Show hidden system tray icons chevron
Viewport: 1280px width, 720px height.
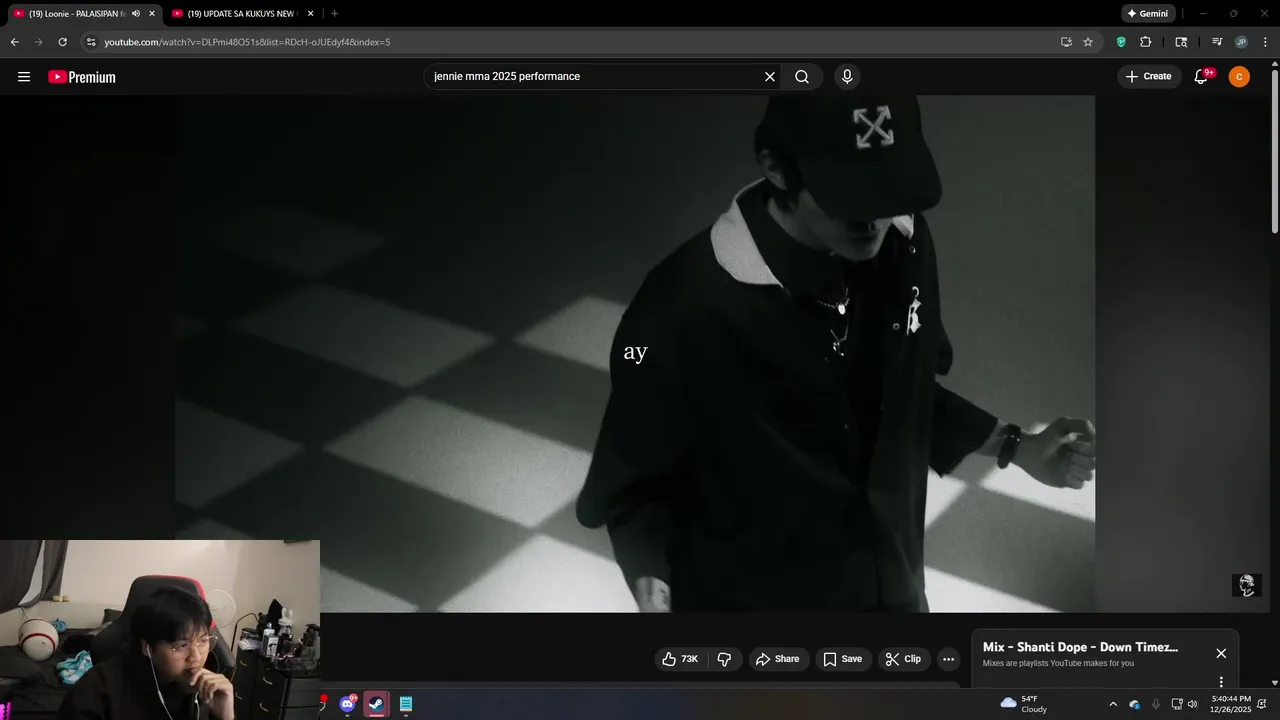[x=1113, y=704]
